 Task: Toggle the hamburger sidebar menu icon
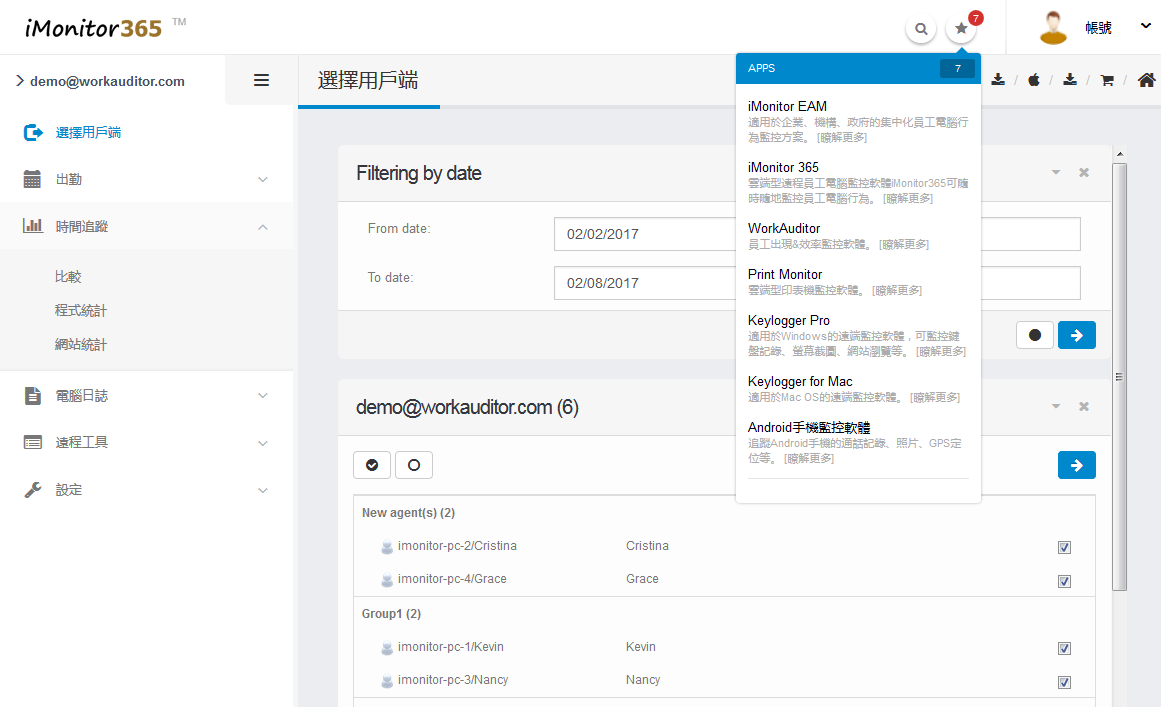tap(261, 81)
